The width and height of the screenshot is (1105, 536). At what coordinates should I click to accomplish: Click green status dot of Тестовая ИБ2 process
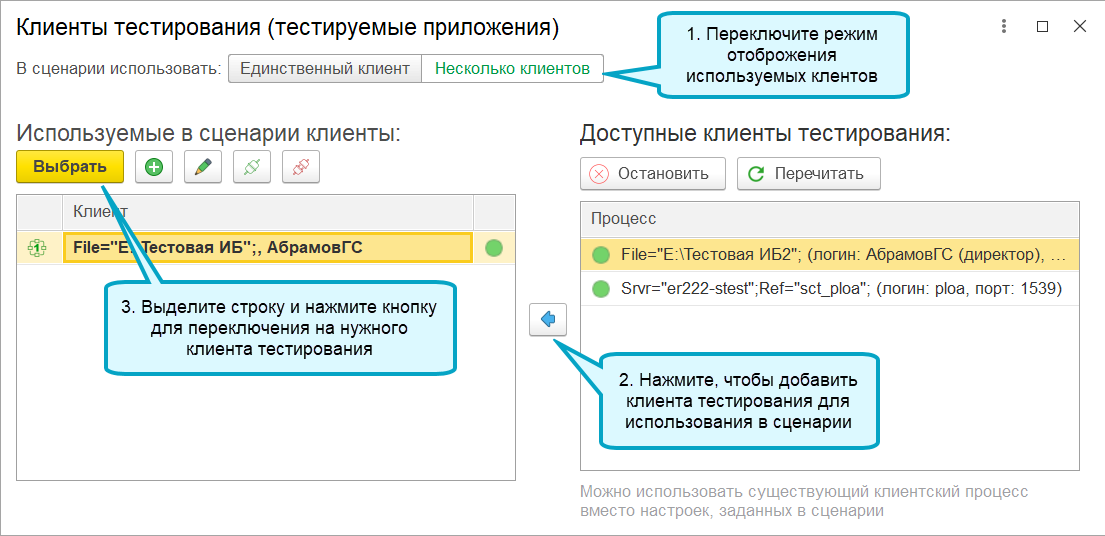pyautogui.click(x=600, y=255)
